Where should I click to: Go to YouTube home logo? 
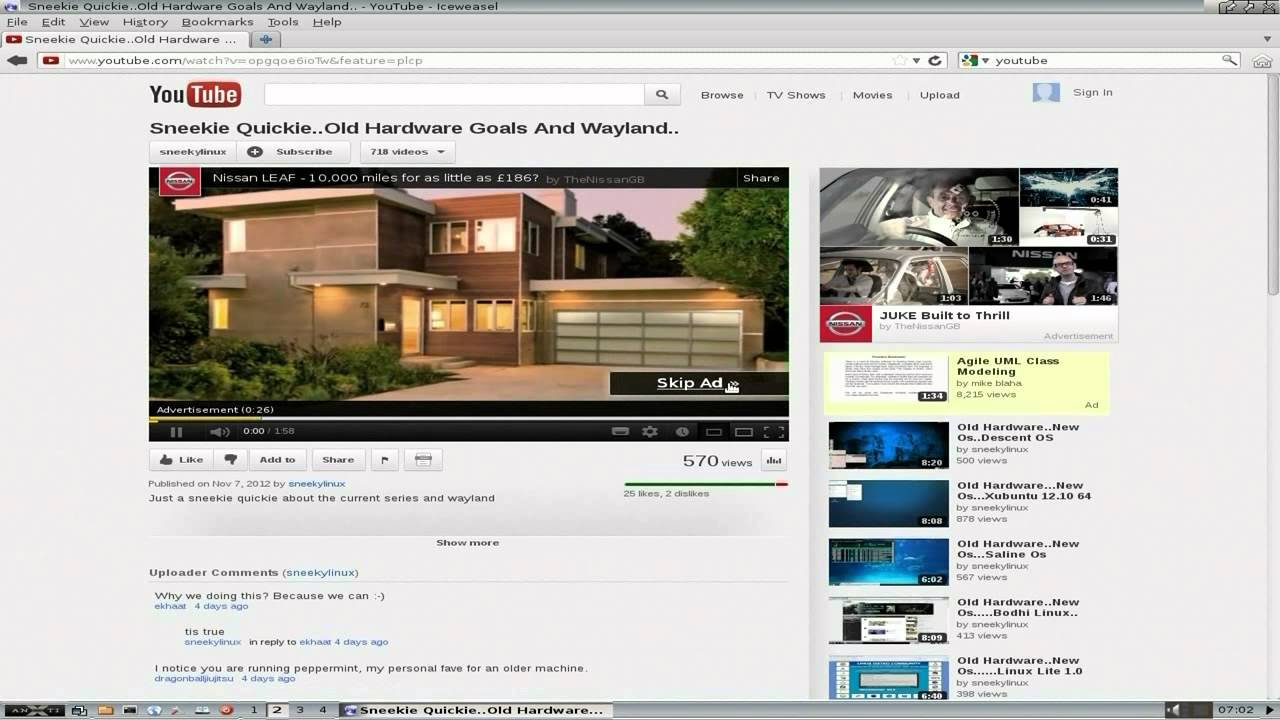pyautogui.click(x=195, y=95)
